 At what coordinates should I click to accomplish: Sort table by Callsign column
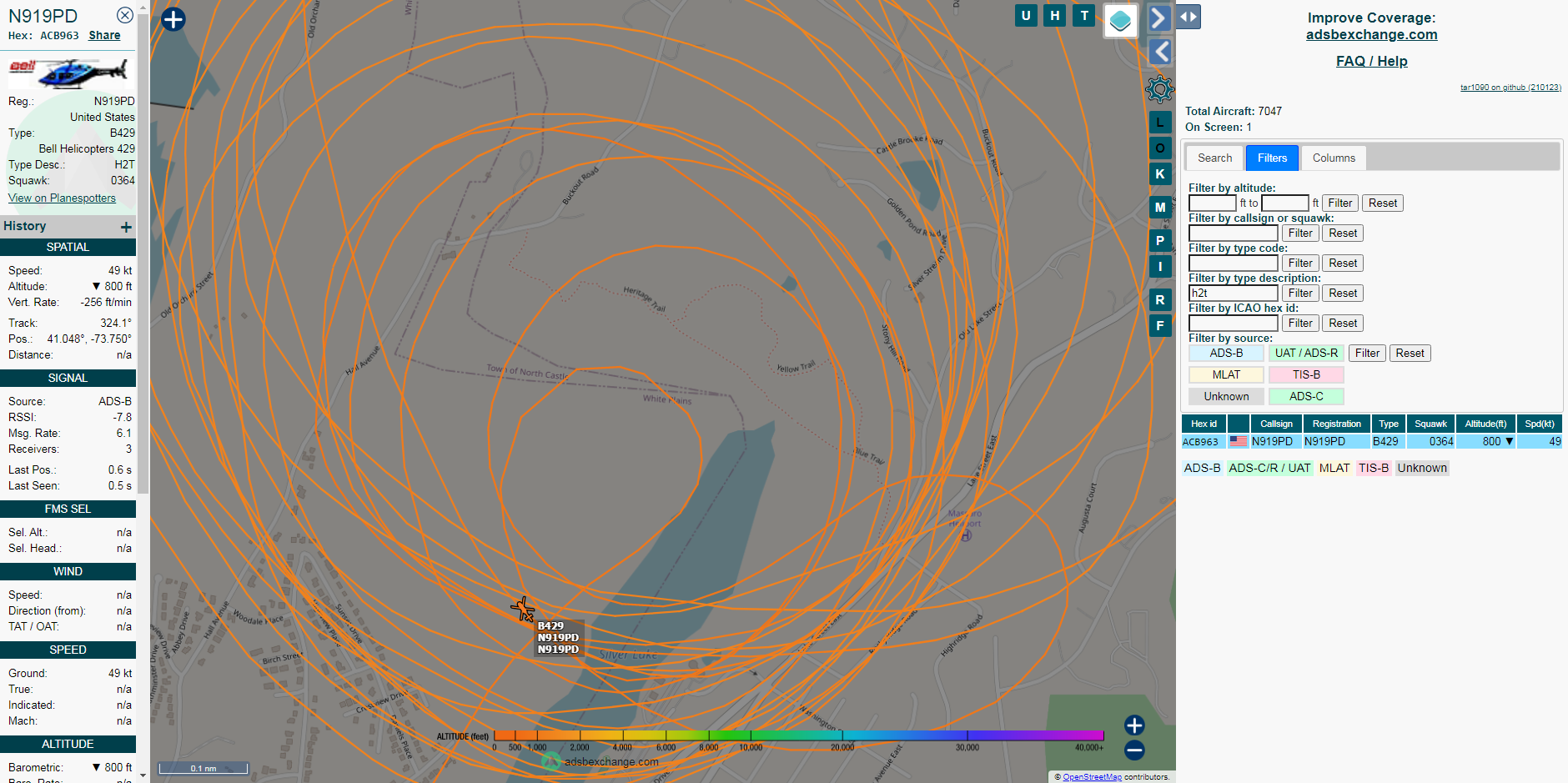pos(1276,424)
